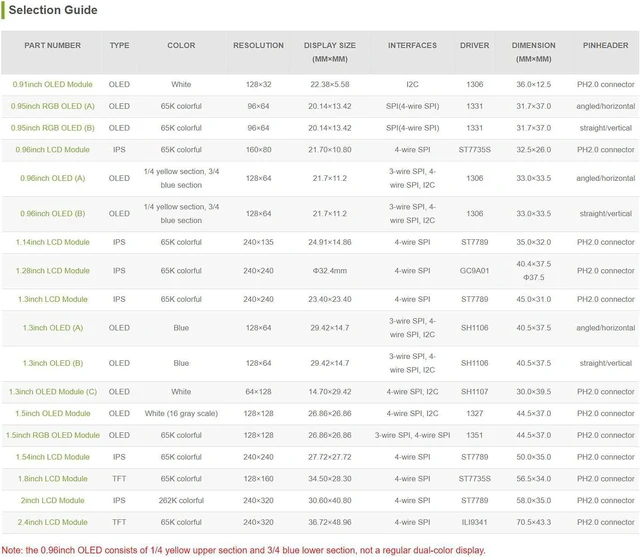Select the 128×32 resolution cell

click(258, 84)
